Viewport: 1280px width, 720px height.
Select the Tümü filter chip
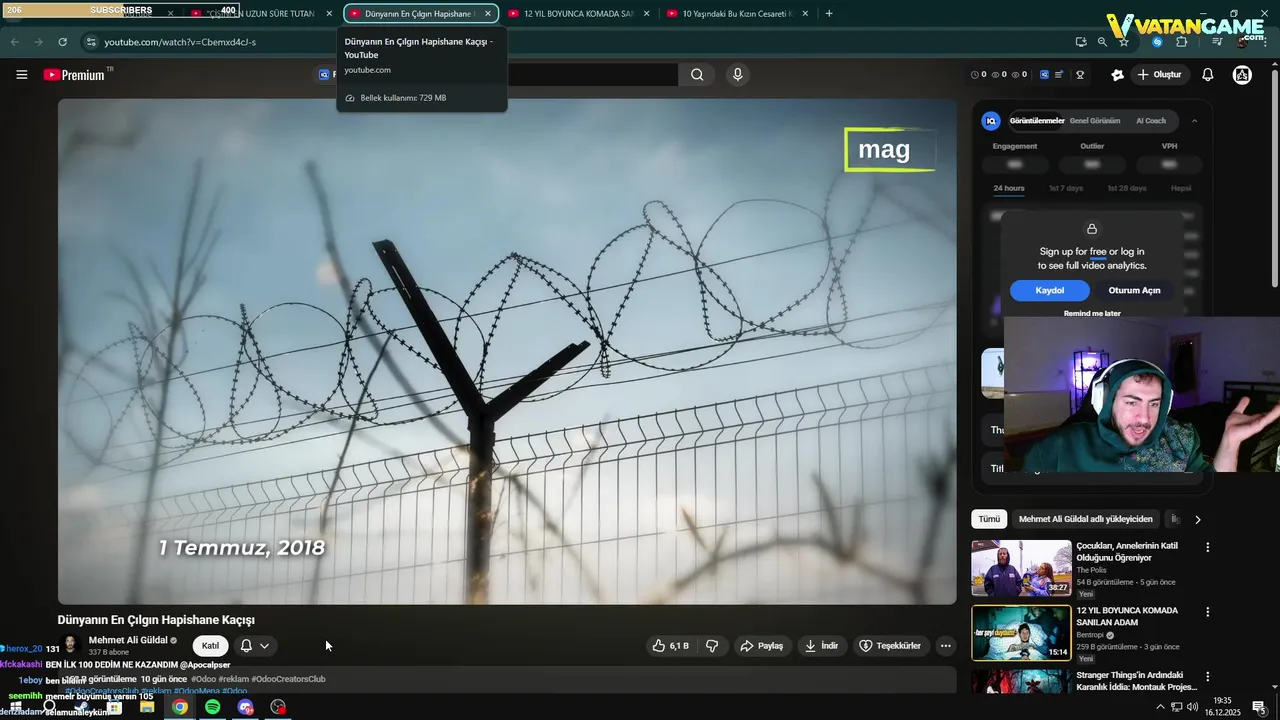989,519
